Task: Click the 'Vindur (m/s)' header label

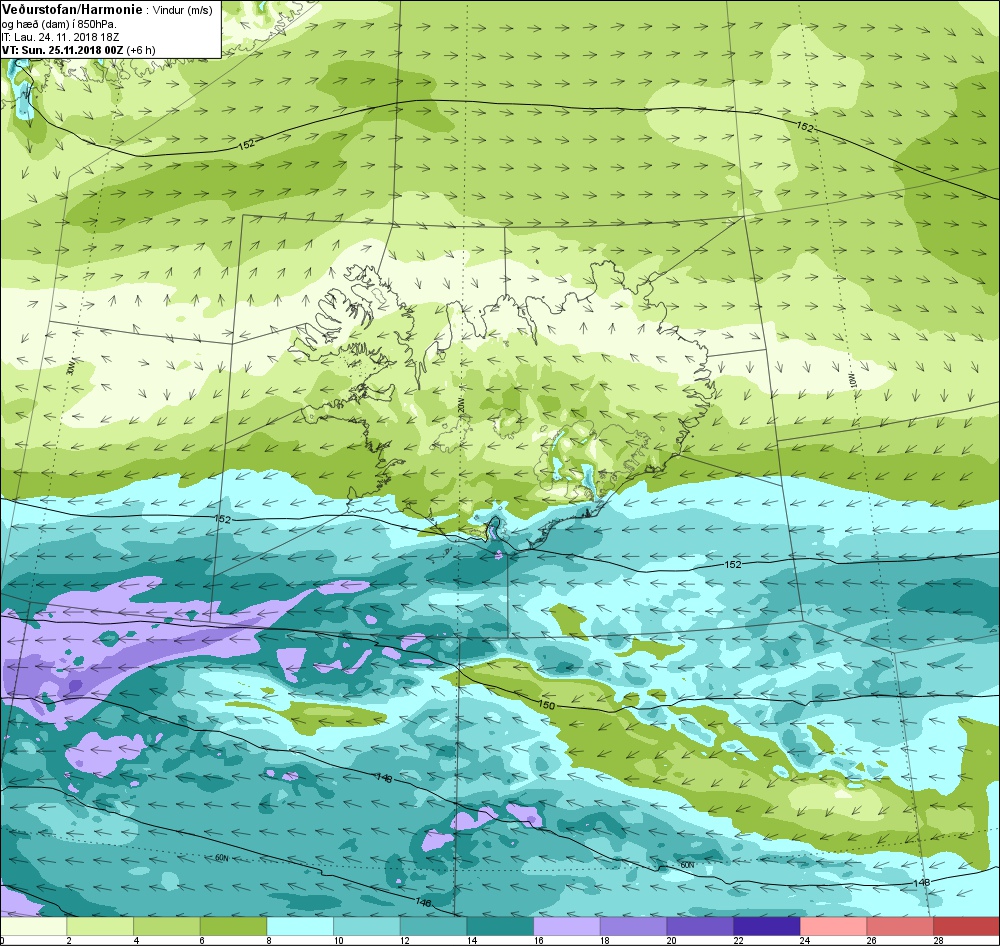Action: [182, 10]
